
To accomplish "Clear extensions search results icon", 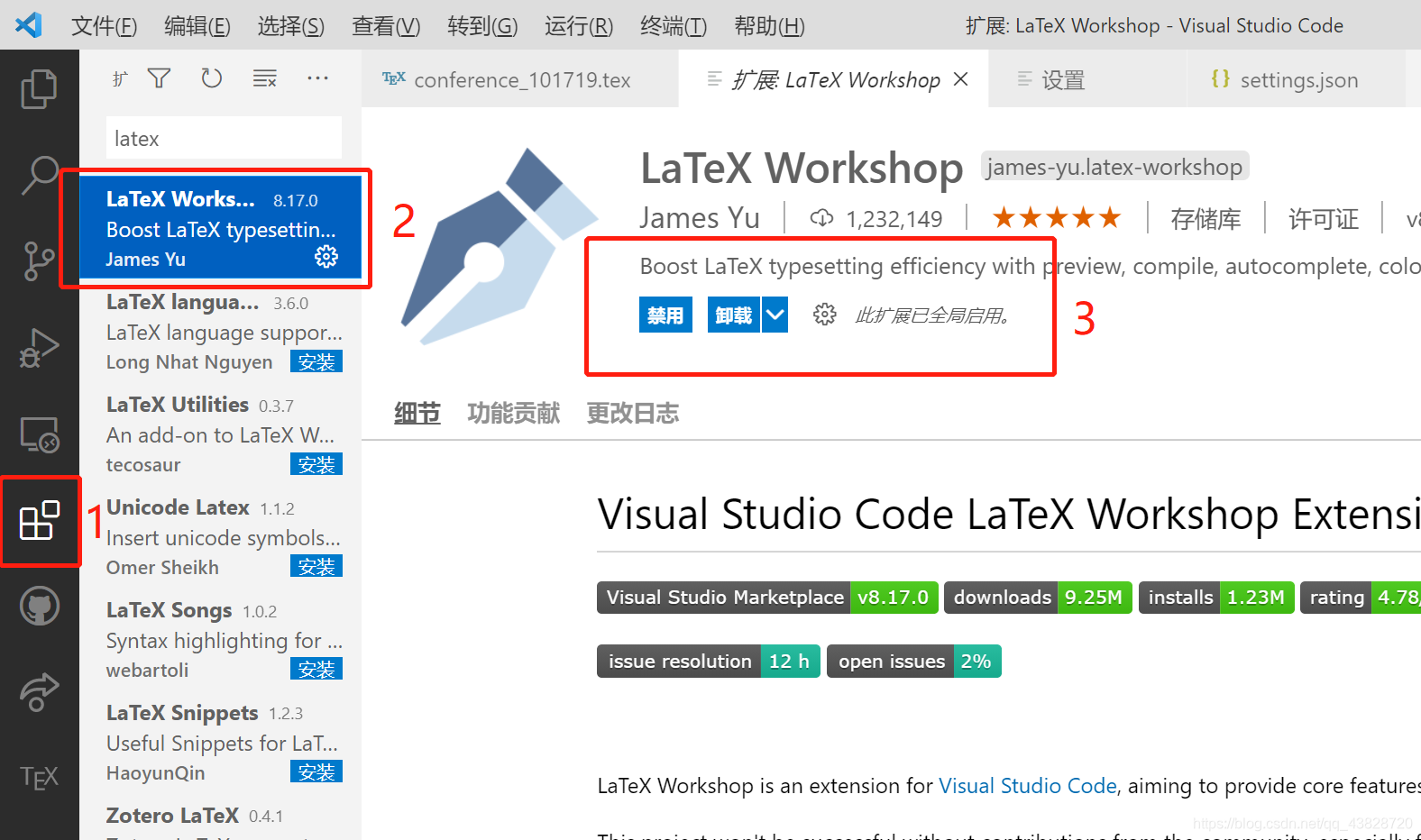I will pos(264,78).
